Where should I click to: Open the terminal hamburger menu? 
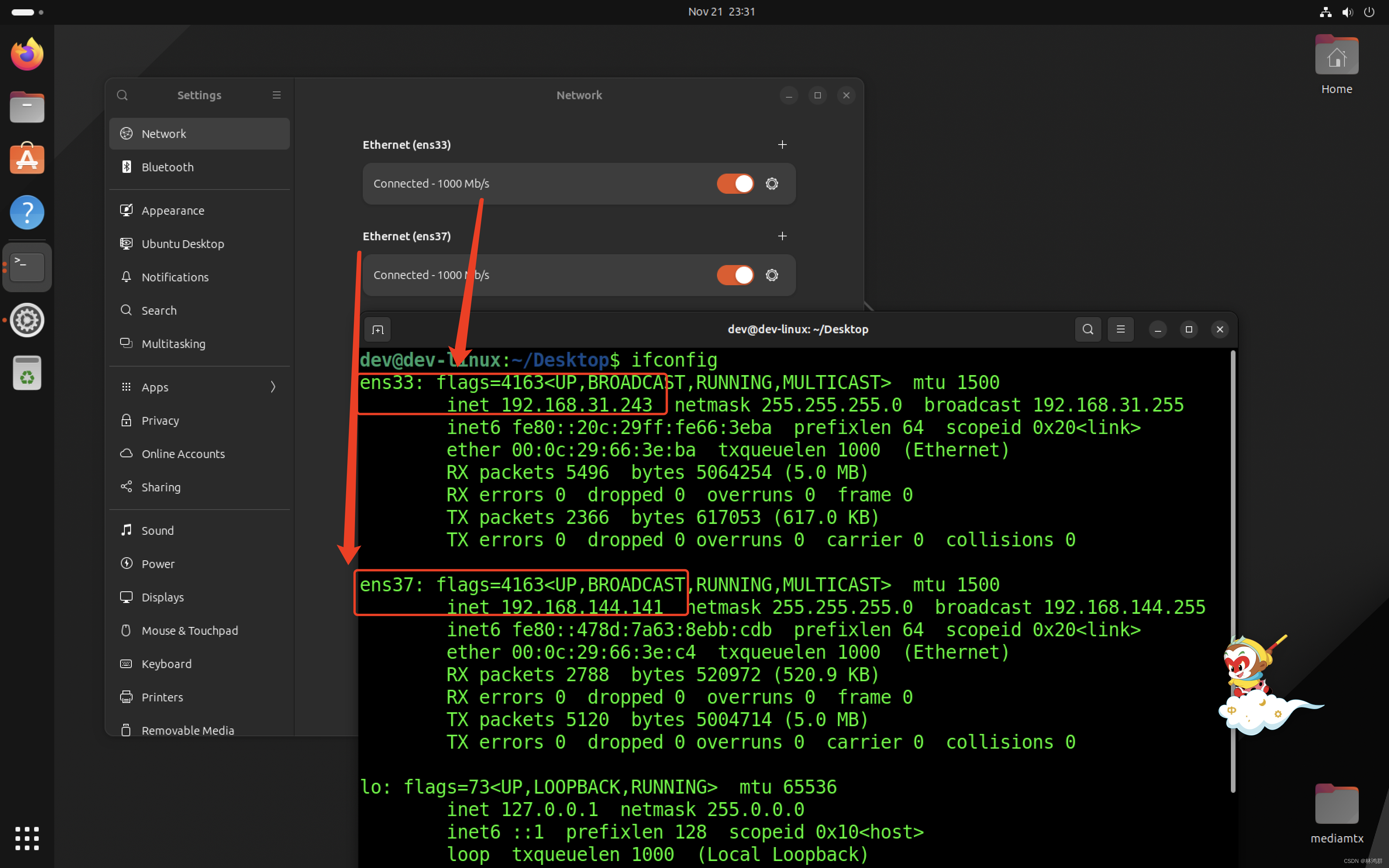pos(1120,329)
